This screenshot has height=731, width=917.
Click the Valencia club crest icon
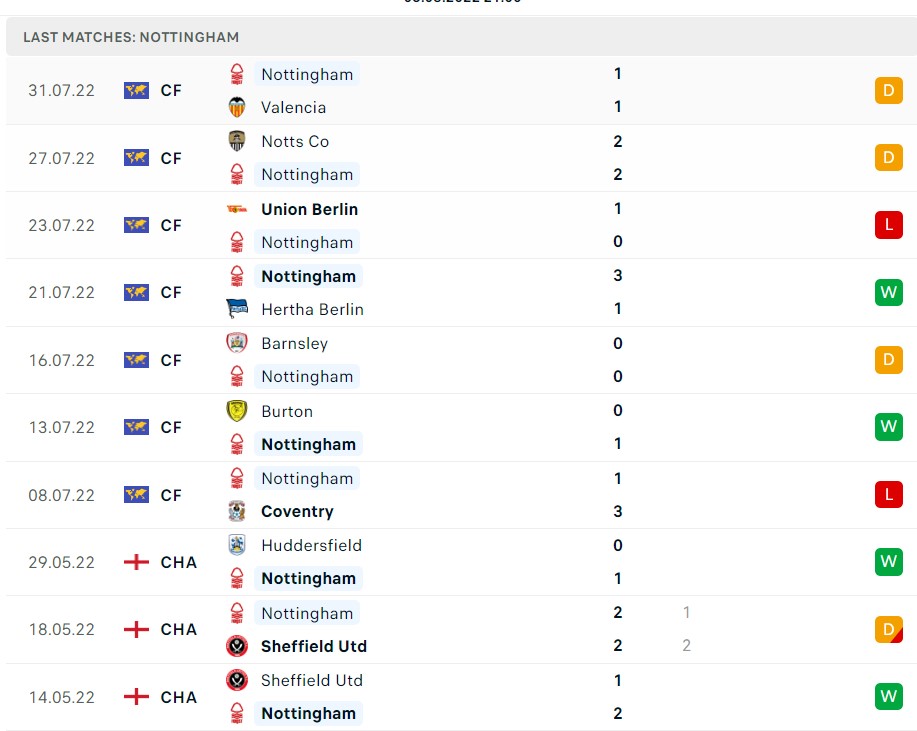click(x=237, y=107)
